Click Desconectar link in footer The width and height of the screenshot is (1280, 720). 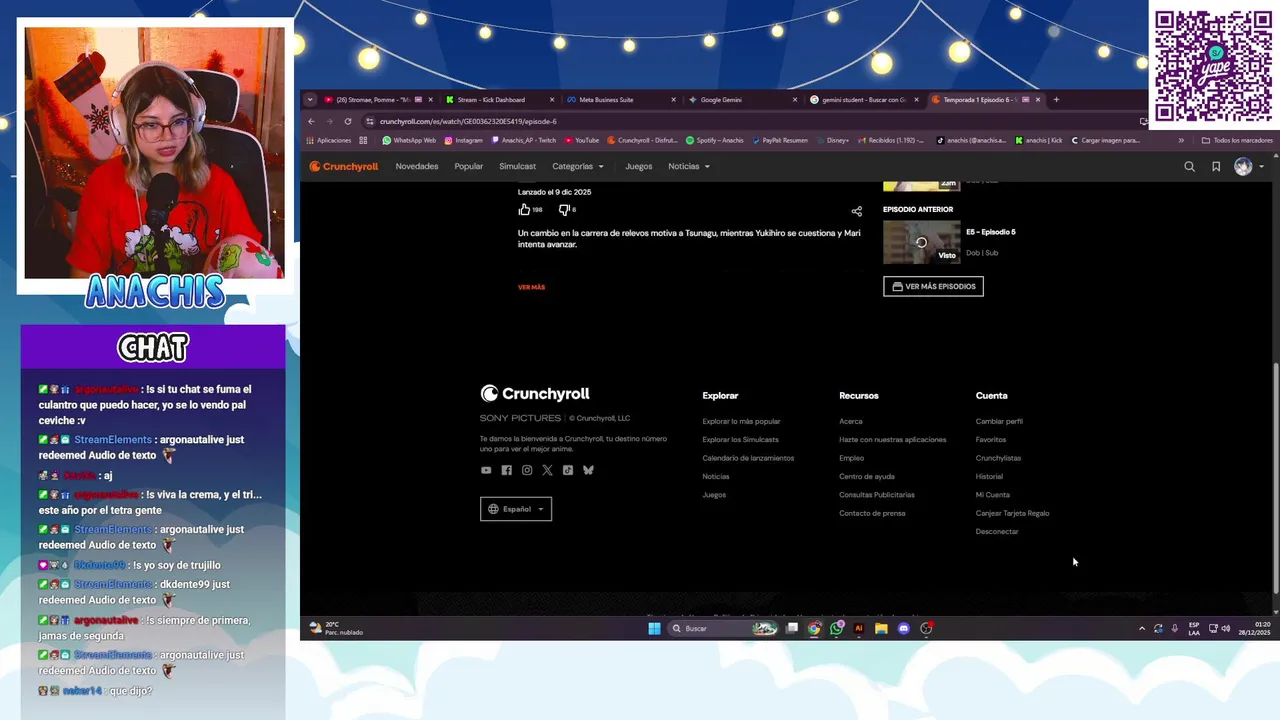[x=997, y=532]
